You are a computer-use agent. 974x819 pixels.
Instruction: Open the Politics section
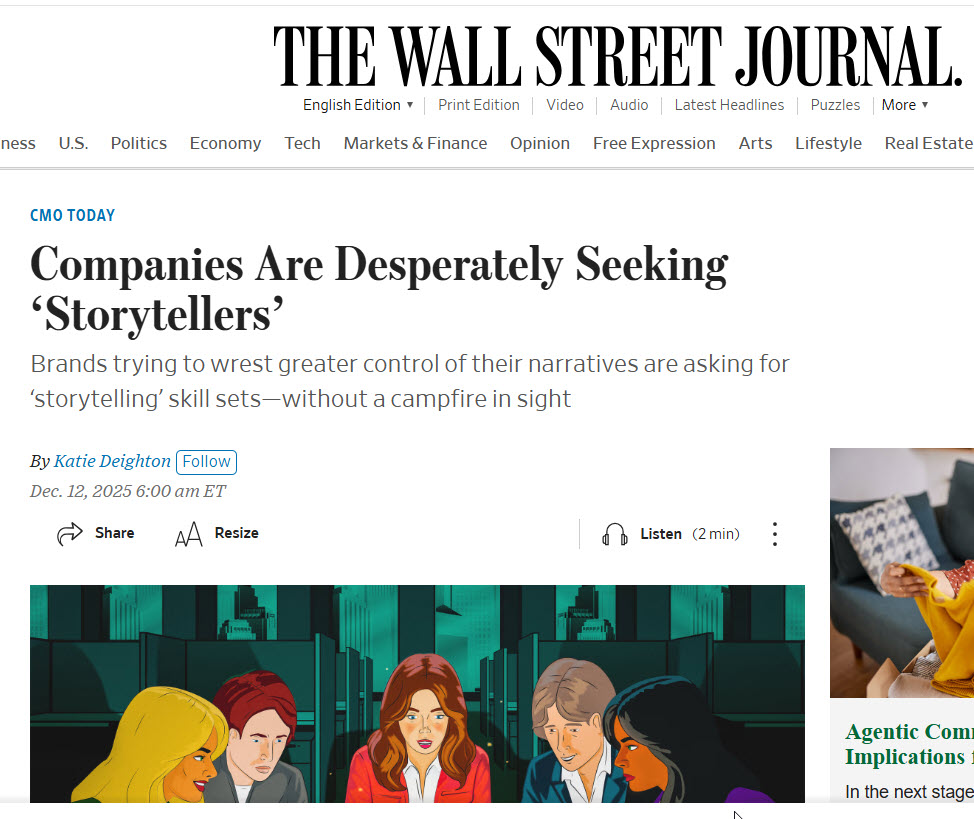[138, 143]
